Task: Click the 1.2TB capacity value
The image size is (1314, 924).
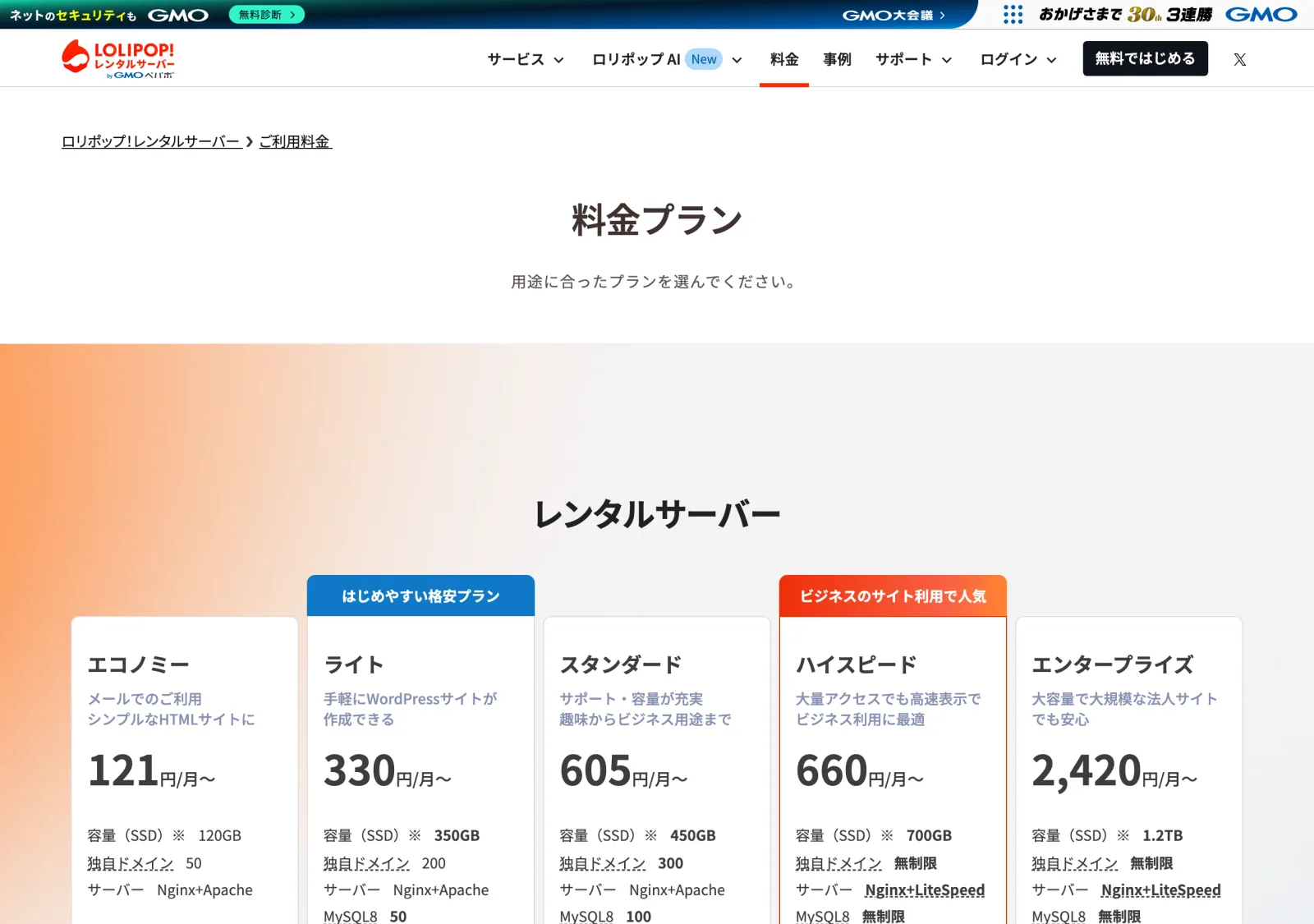Action: coord(1163,835)
